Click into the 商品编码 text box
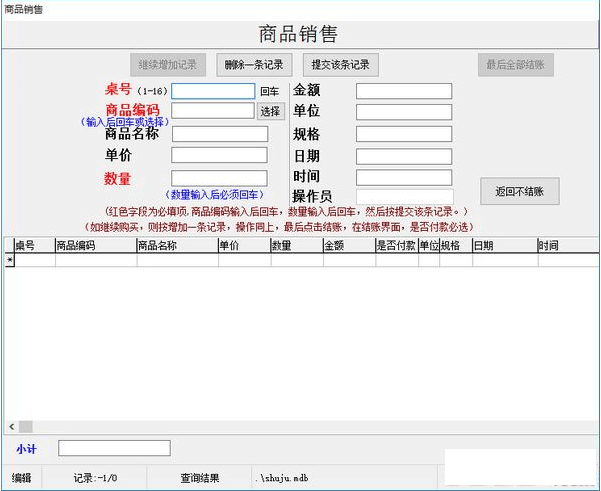 pos(213,112)
